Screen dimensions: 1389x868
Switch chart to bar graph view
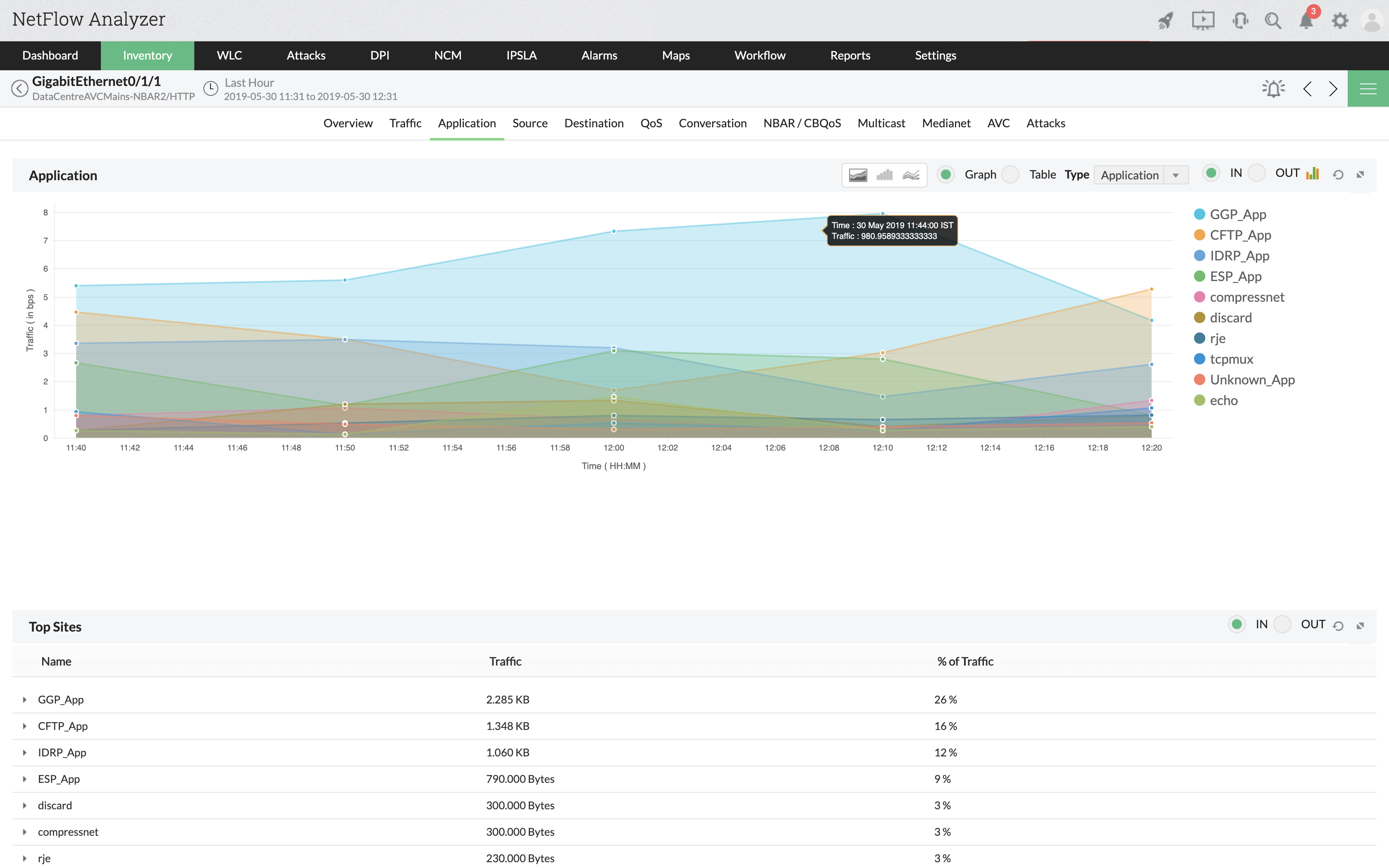click(x=885, y=174)
